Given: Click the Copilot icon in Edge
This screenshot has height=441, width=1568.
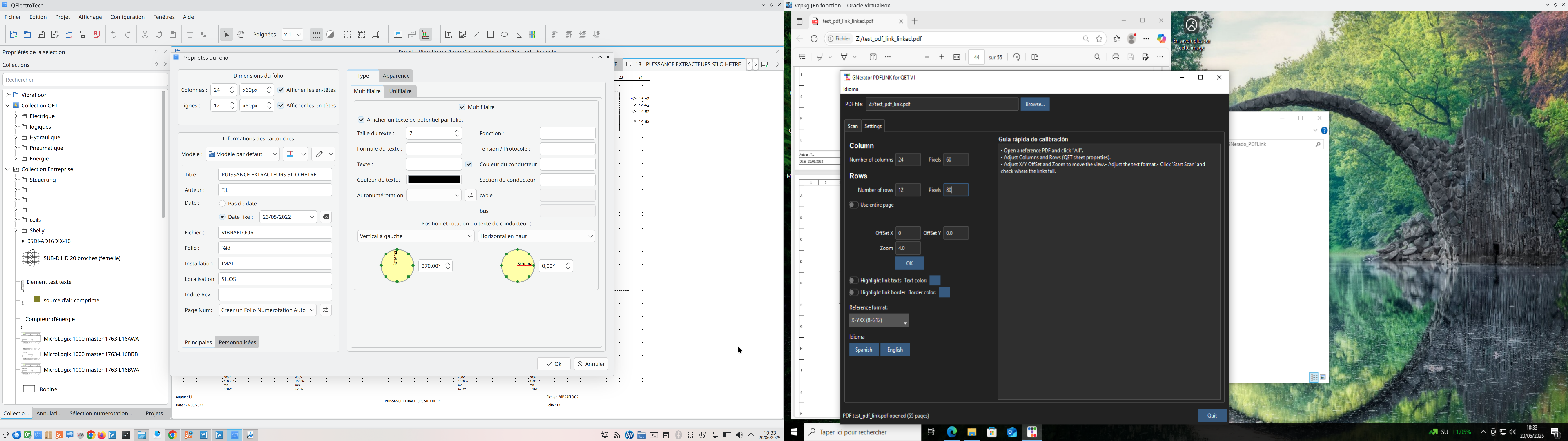Looking at the screenshot, I should [1161, 39].
